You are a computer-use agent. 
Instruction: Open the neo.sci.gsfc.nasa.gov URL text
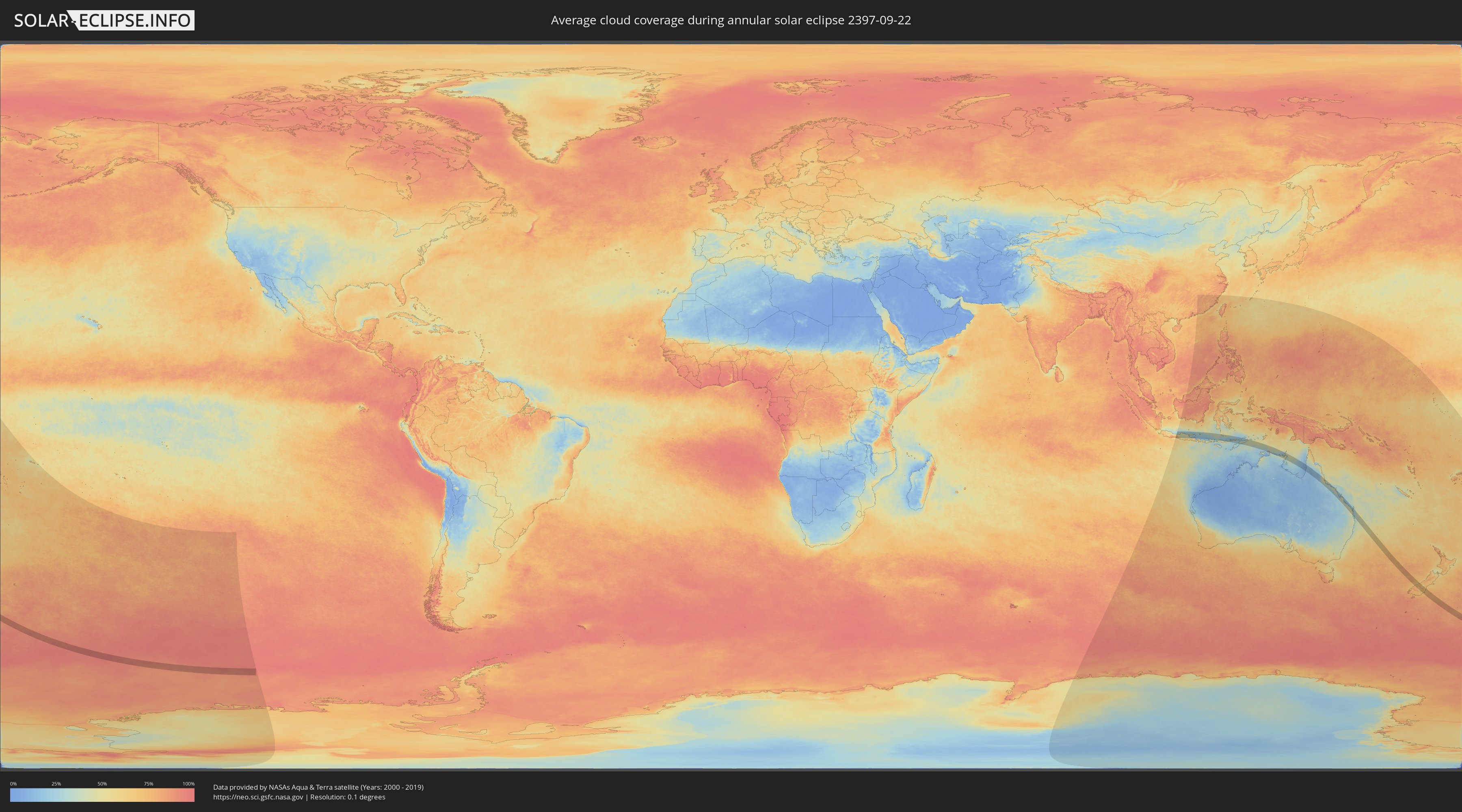click(x=257, y=797)
